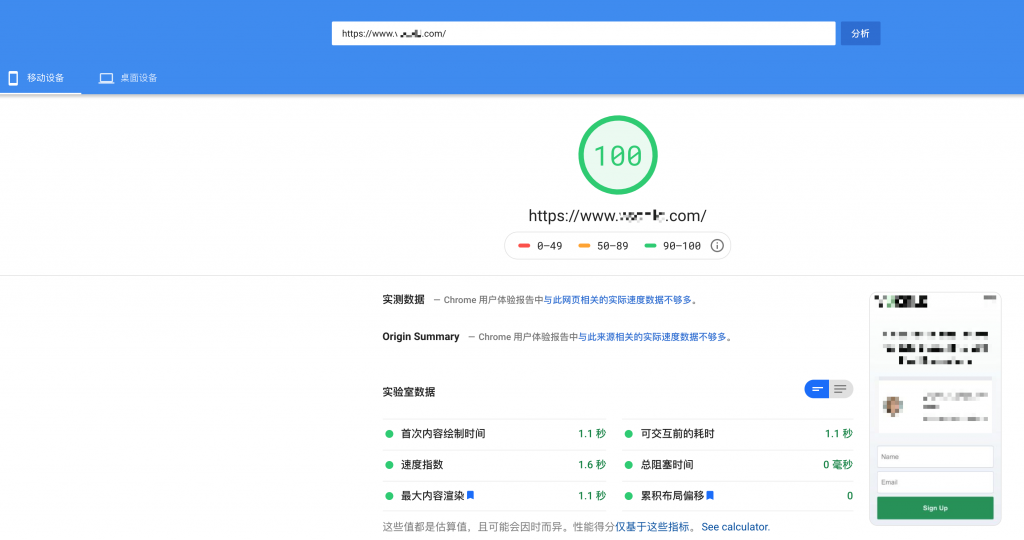This screenshot has height=540, width=1024.
Task: Click the page screenshot thumbnail
Action: [x=935, y=408]
